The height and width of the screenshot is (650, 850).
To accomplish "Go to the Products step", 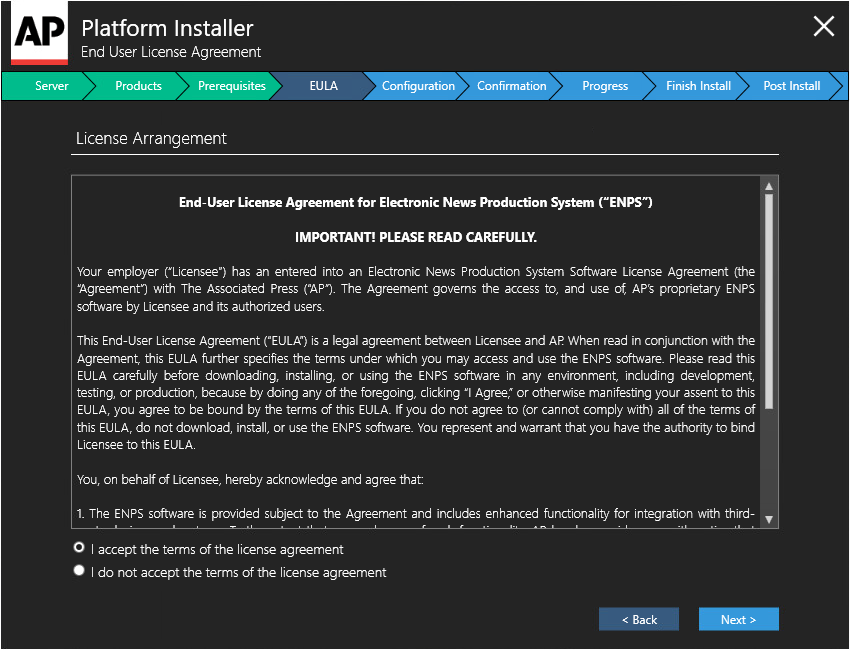I will tap(138, 86).
